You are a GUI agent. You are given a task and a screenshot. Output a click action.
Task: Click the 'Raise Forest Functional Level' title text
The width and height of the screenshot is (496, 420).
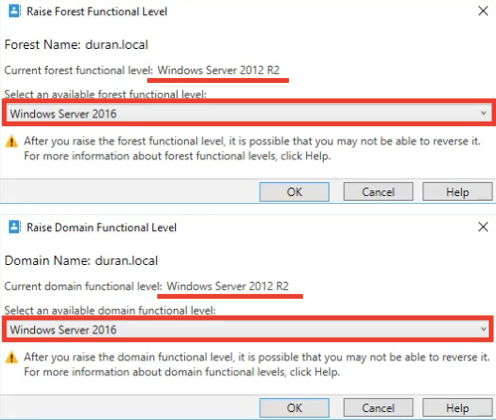97,11
